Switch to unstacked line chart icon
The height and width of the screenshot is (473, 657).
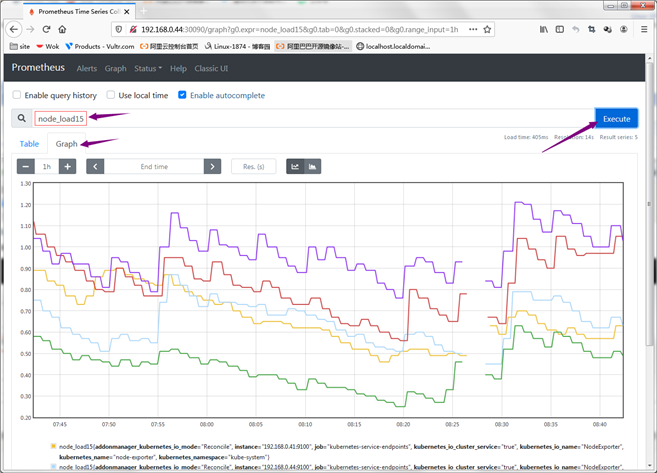point(295,166)
